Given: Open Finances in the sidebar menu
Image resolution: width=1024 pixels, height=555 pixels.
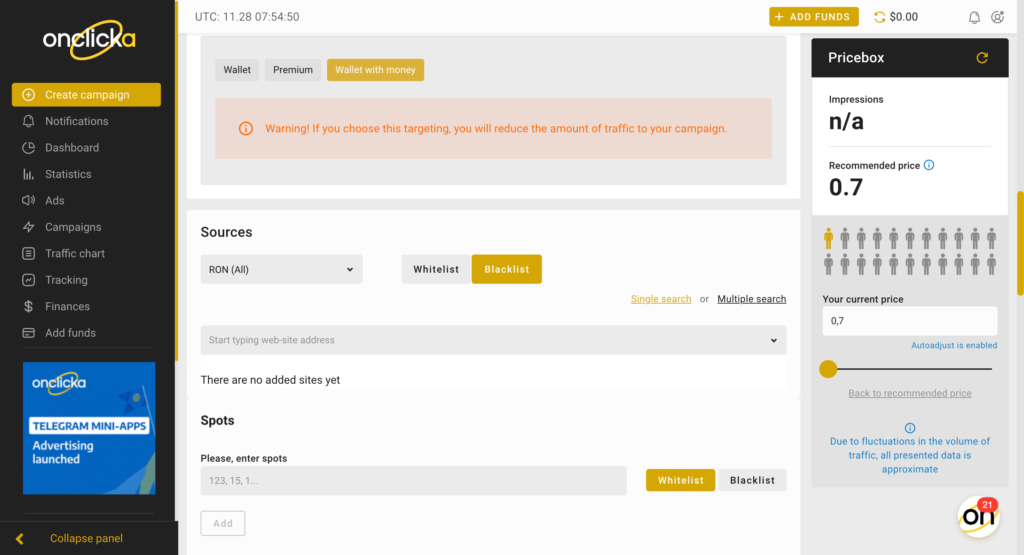Looking at the screenshot, I should pos(67,306).
